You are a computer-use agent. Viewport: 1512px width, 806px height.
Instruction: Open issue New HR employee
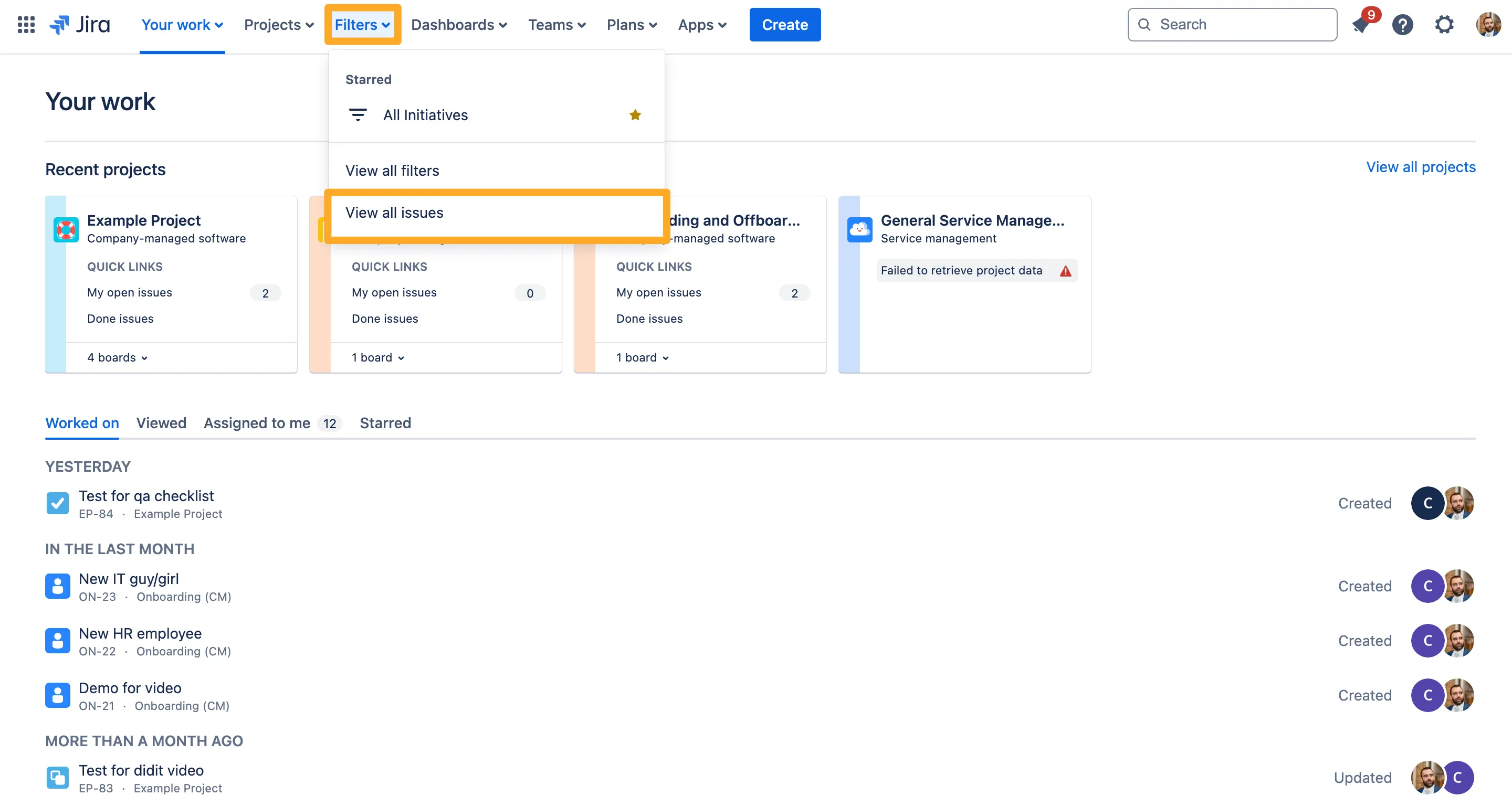click(140, 633)
